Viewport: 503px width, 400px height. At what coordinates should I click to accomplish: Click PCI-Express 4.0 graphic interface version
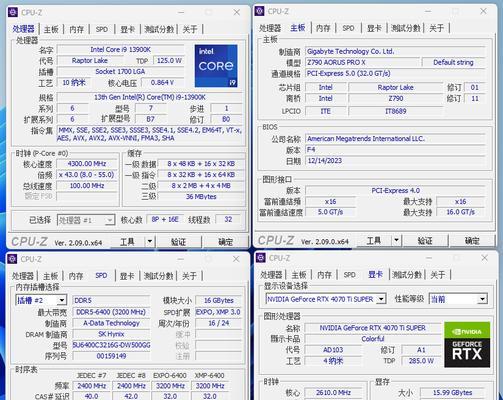pos(395,191)
